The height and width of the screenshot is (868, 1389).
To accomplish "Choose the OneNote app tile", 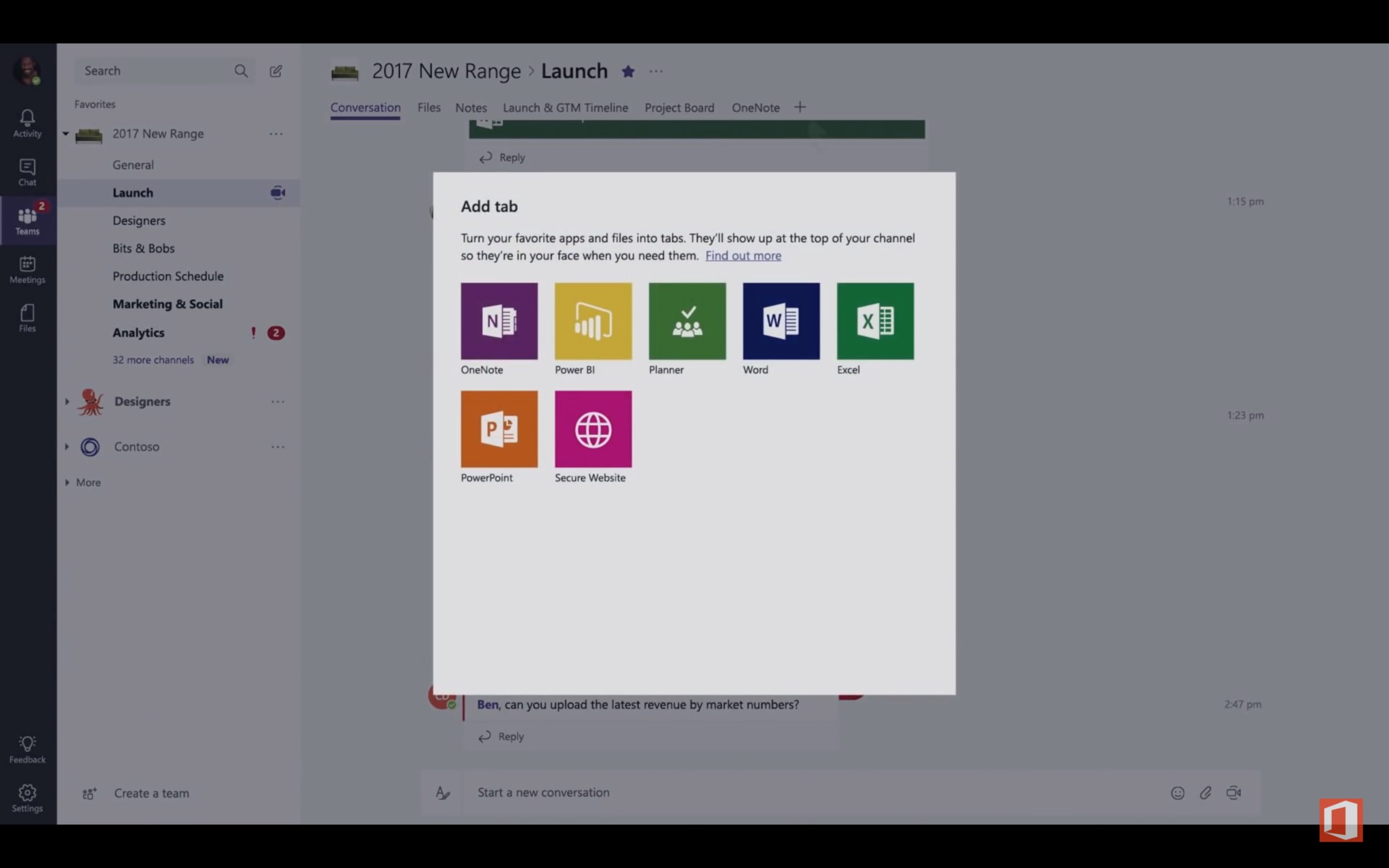I will 499,321.
